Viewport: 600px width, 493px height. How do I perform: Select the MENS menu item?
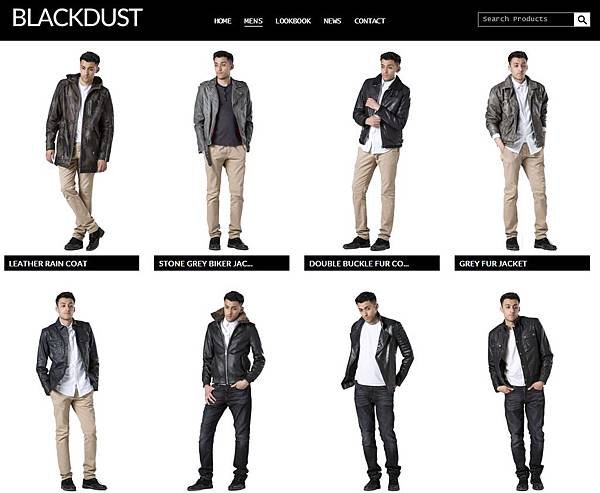[x=253, y=21]
